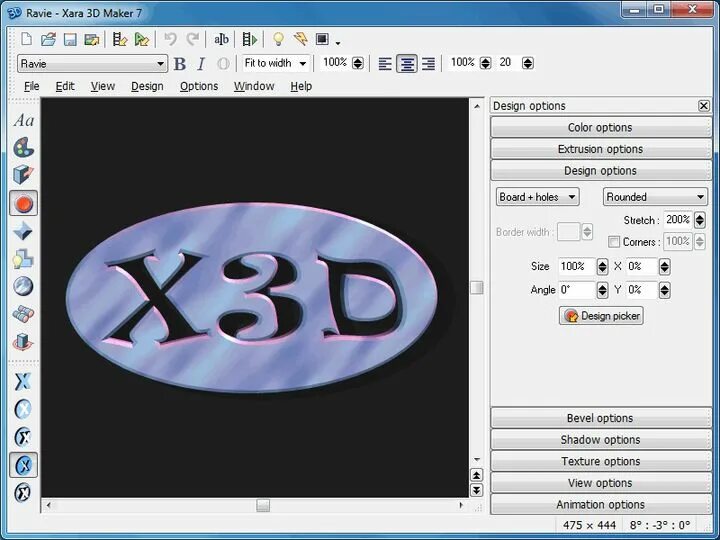Click the Design options header button
This screenshot has height=540, width=720.
click(x=601, y=170)
